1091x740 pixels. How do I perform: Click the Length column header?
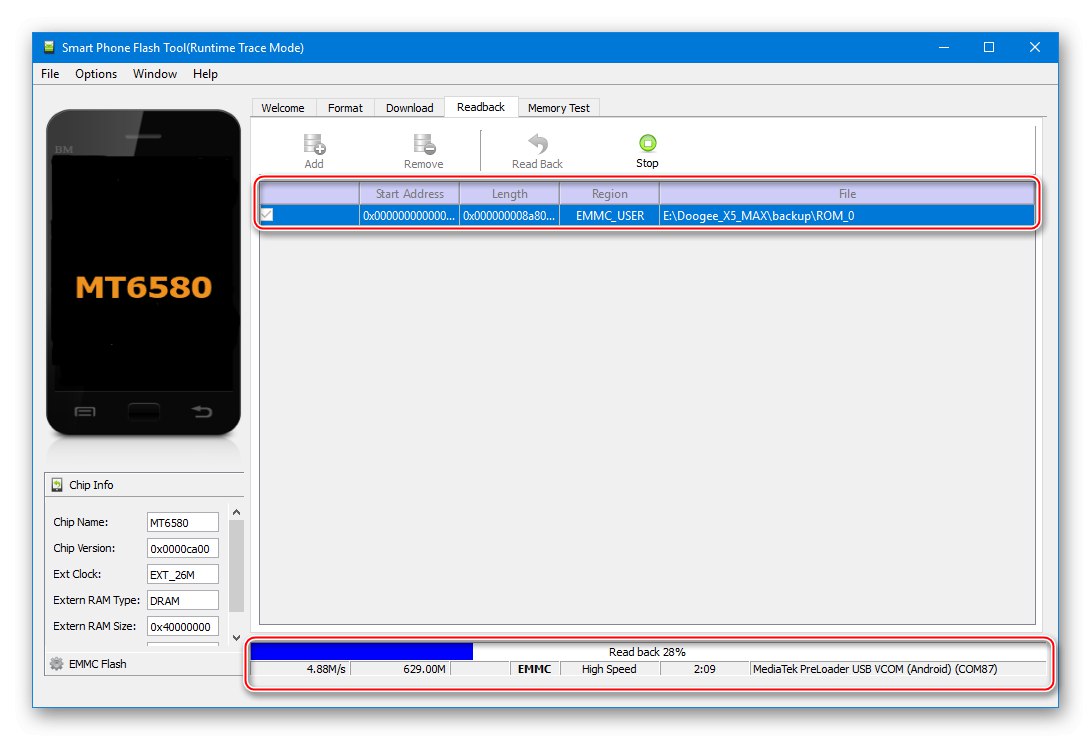tap(509, 193)
